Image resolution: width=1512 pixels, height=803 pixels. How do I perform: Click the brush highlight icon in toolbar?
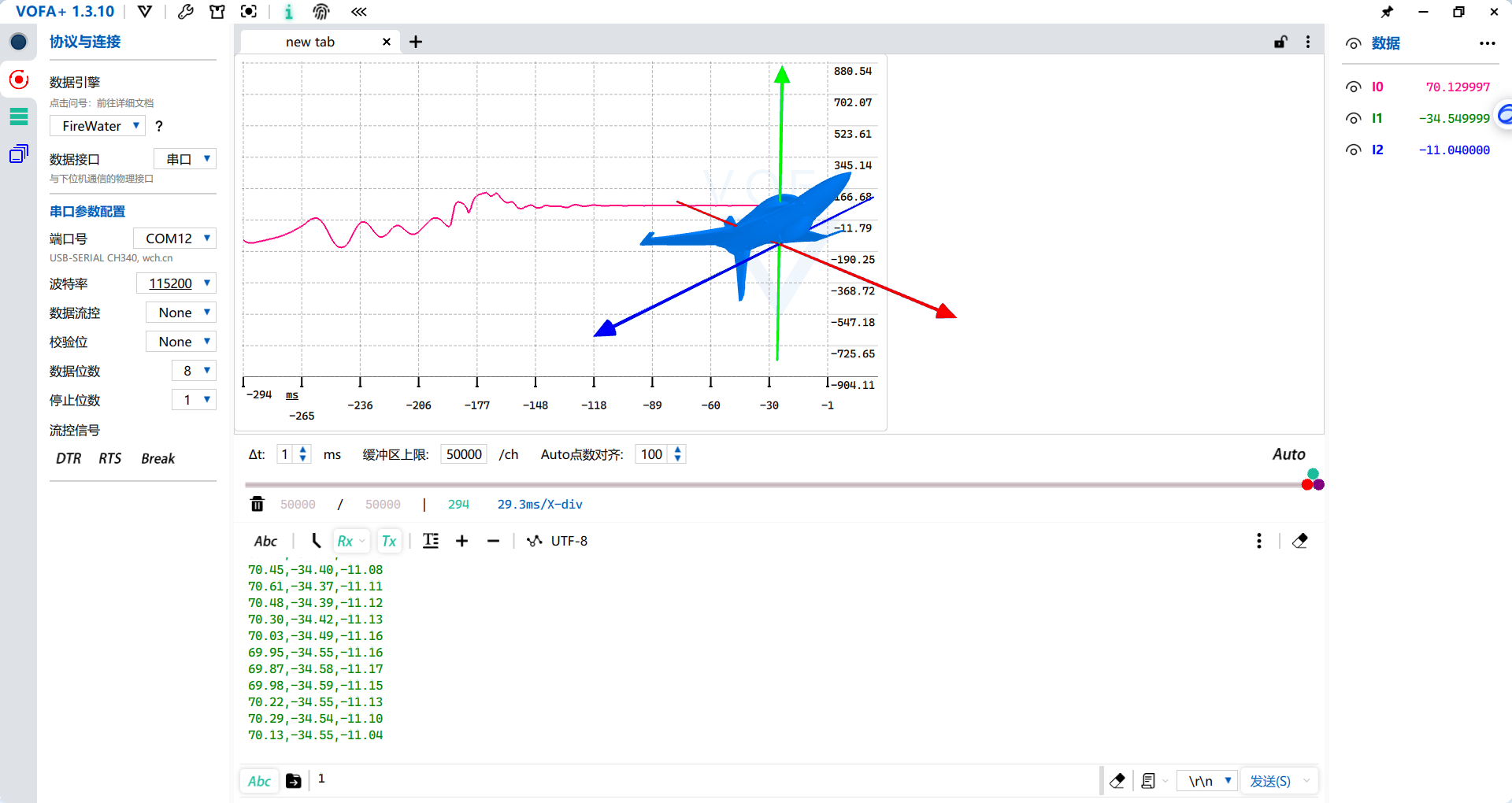coord(315,541)
